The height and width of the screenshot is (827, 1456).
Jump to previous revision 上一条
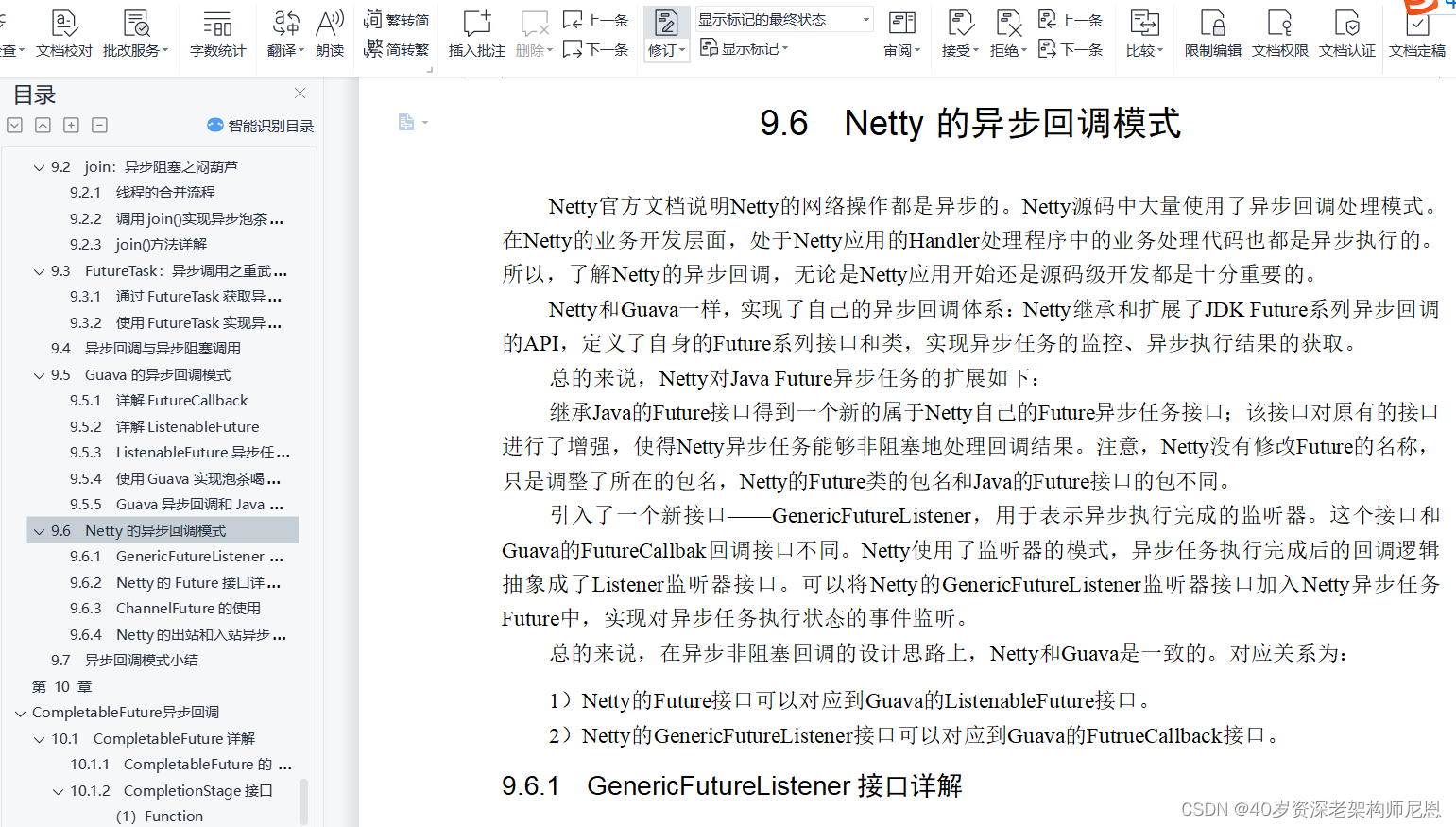(x=1071, y=20)
